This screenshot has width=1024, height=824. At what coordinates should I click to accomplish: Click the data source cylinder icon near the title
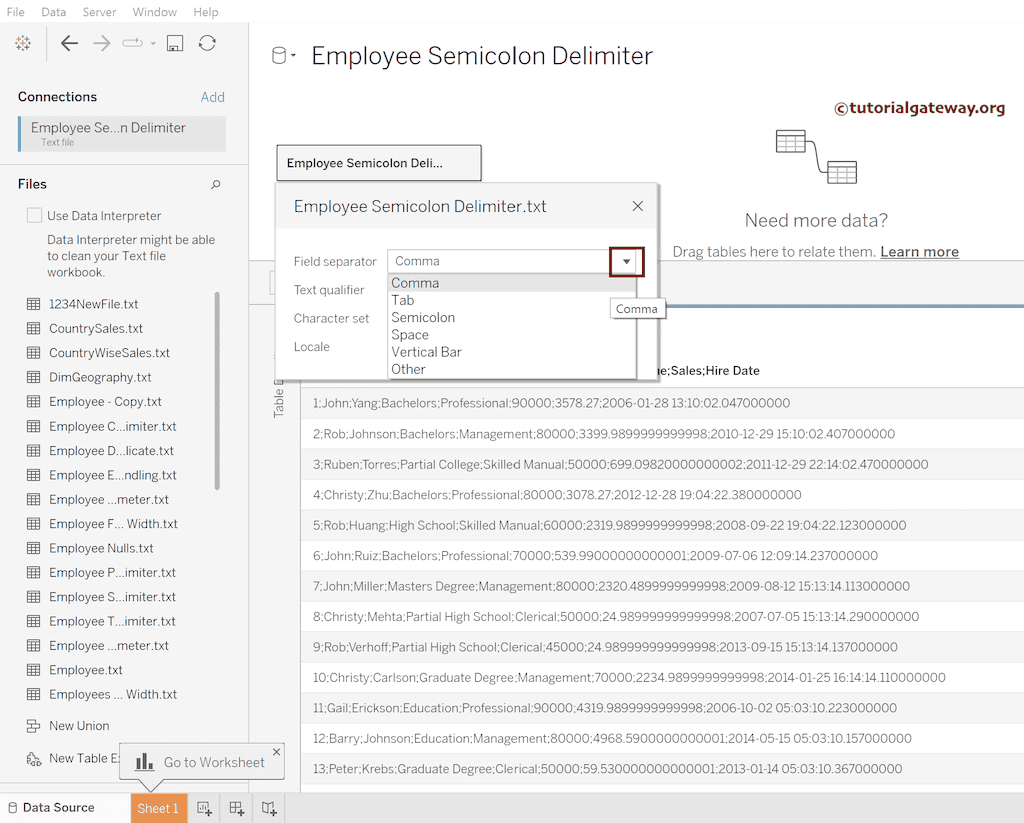point(281,57)
